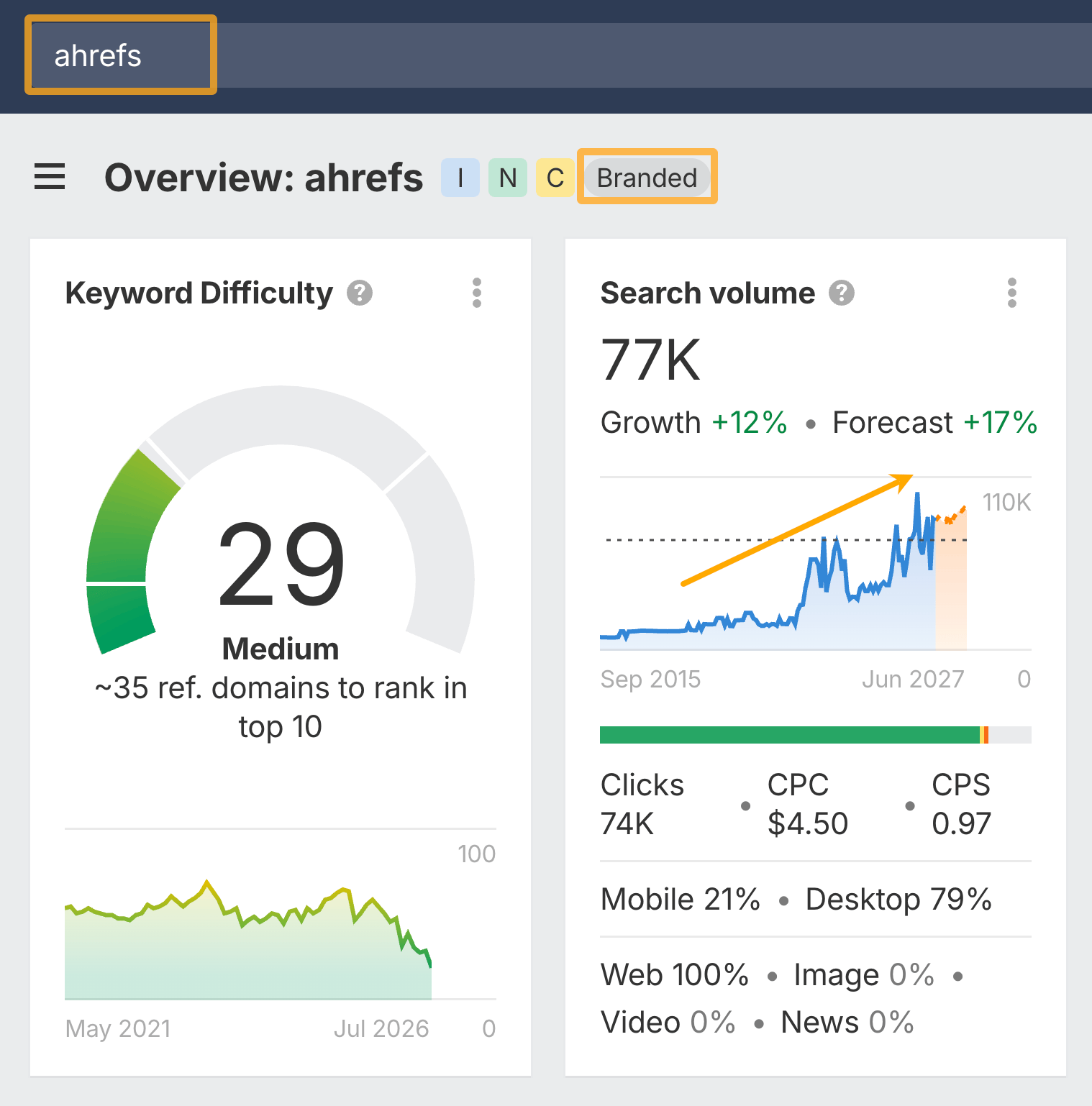
Task: Click the Desktop 79% value
Action: (x=898, y=900)
